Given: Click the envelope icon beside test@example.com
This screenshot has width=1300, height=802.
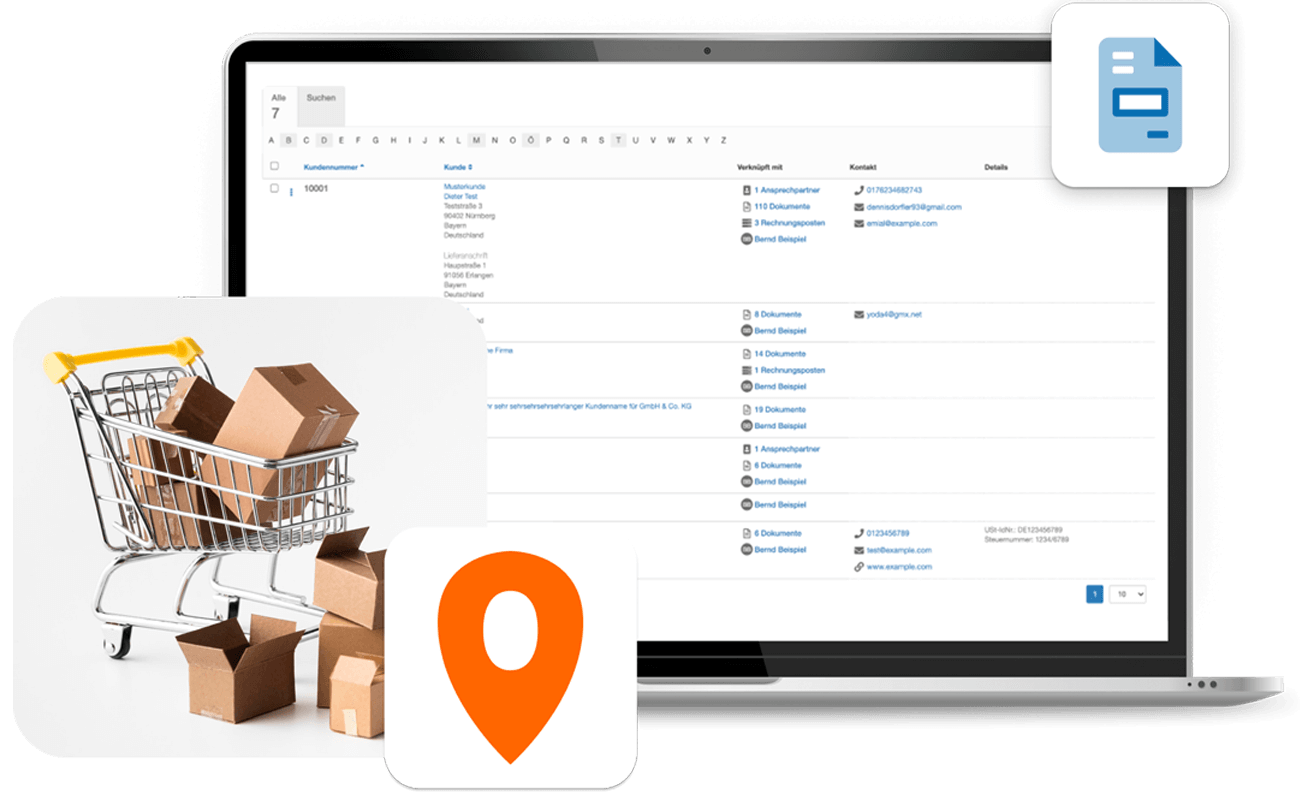Looking at the screenshot, I should tap(859, 550).
